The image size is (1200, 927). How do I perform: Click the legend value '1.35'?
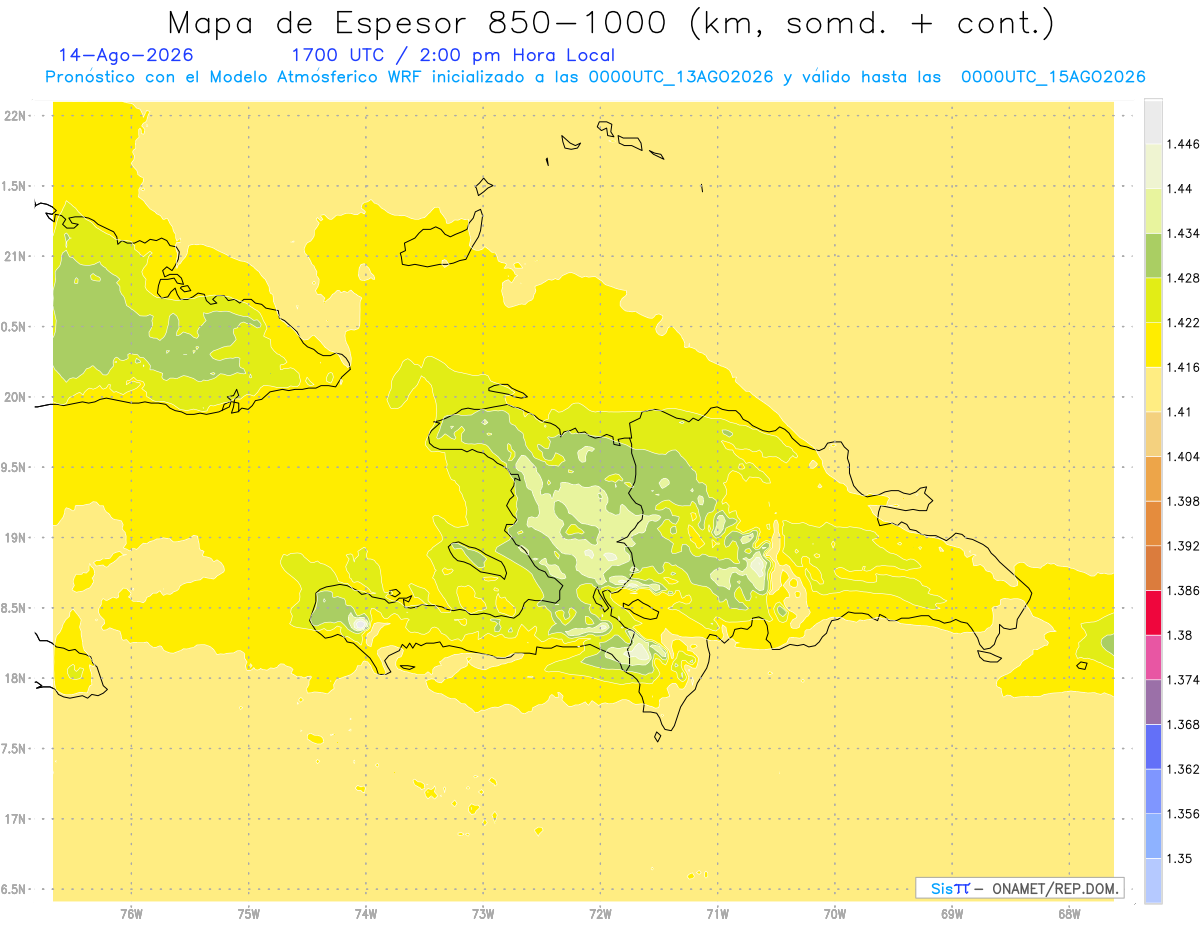1179,858
